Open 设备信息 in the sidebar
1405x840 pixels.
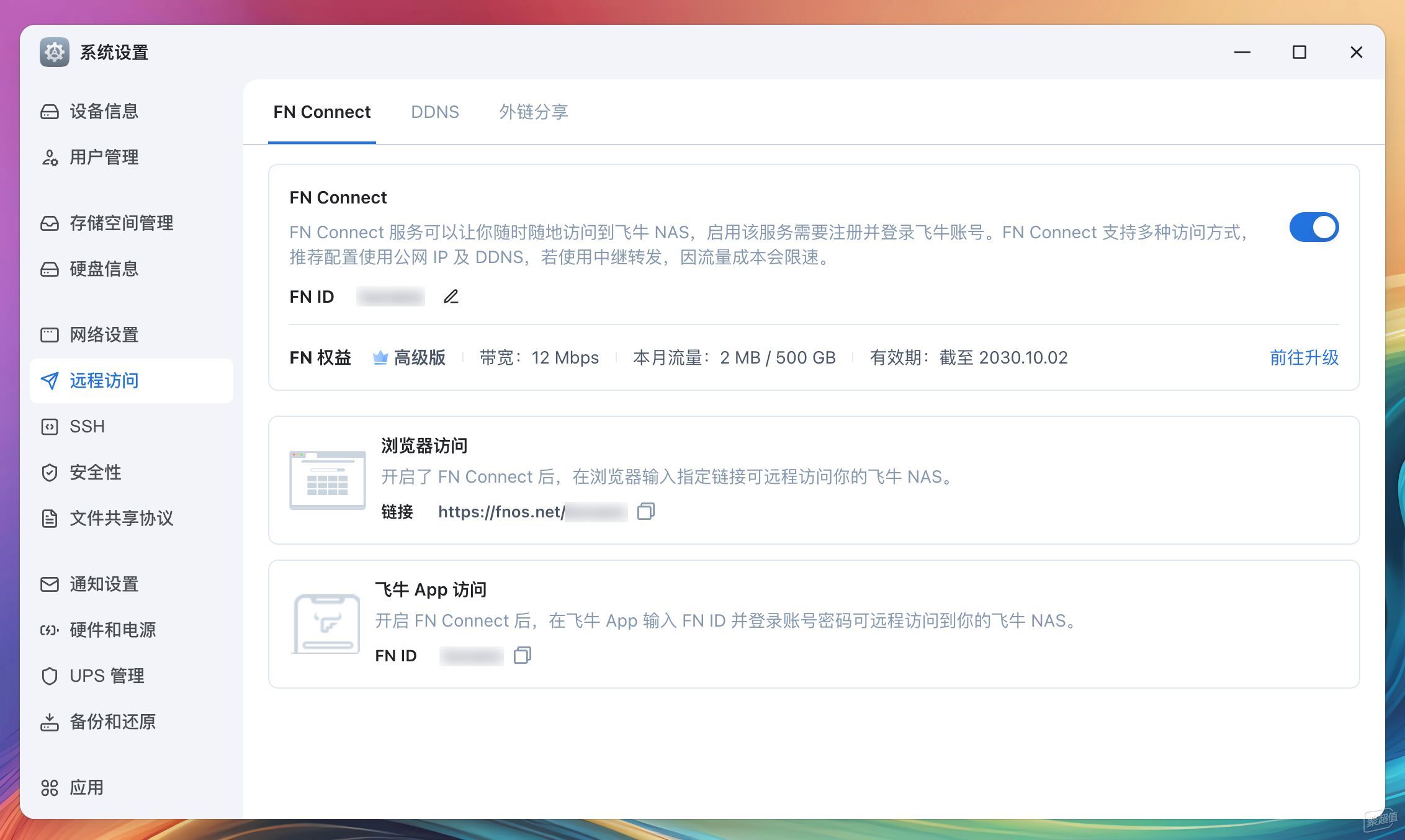point(104,112)
